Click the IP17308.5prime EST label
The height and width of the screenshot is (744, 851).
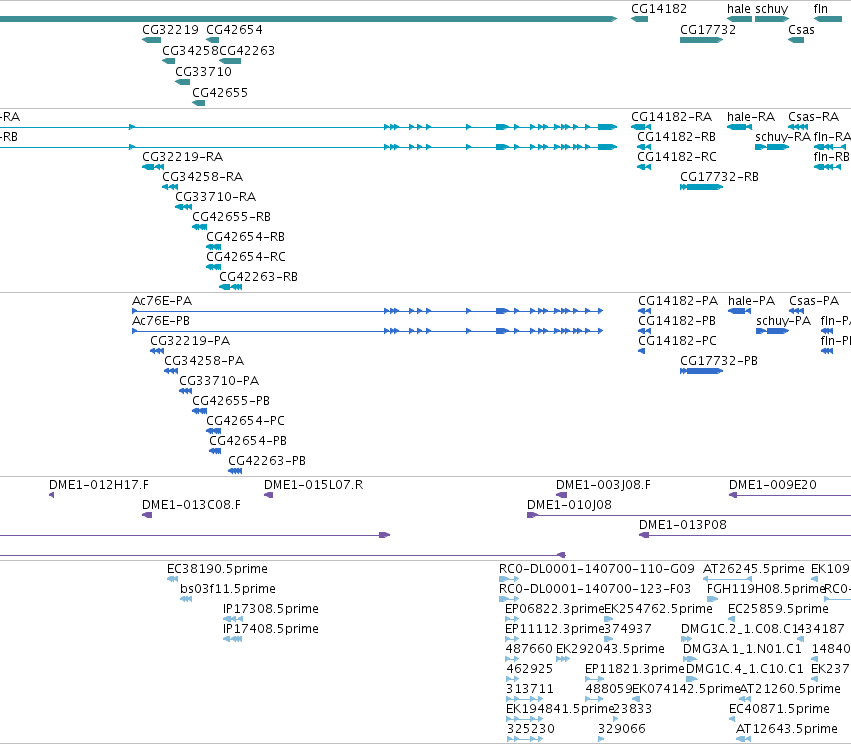point(270,609)
